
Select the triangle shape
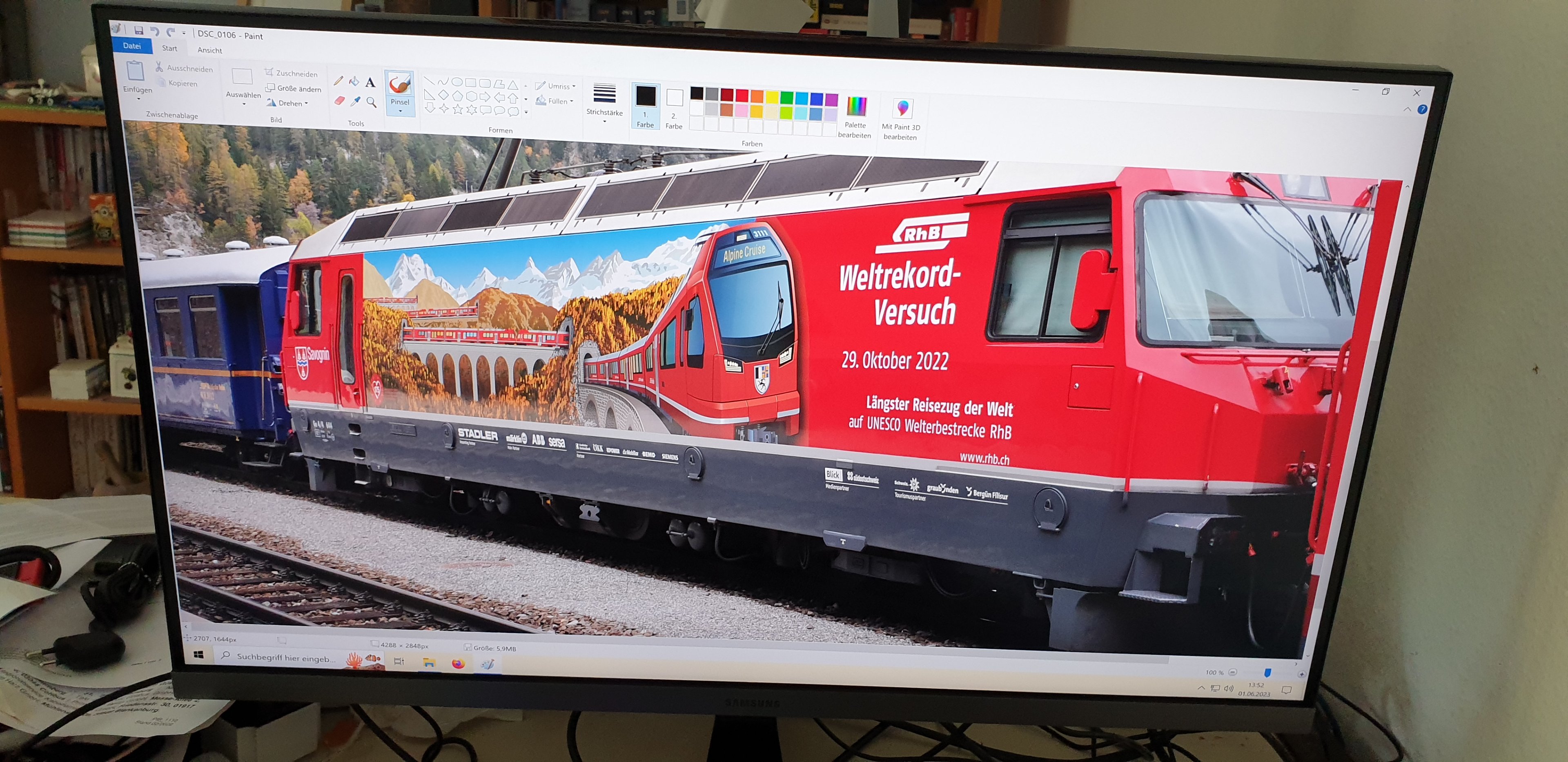pyautogui.click(x=513, y=84)
